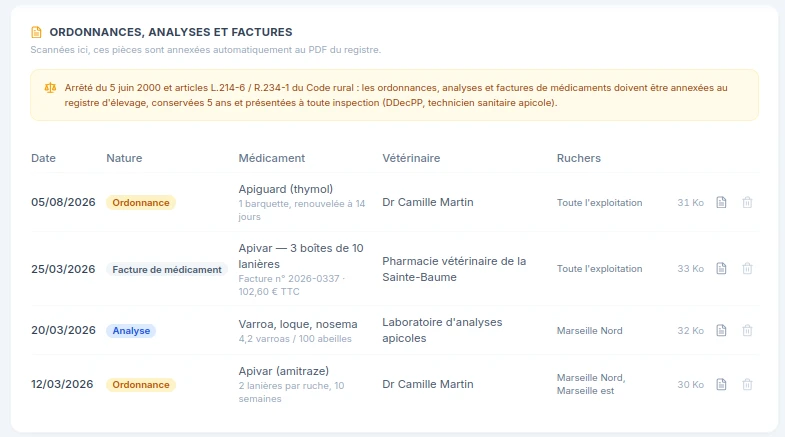Delete the Apiguard ordonnance via trash icon
The height and width of the screenshot is (437, 785).
pyautogui.click(x=747, y=202)
